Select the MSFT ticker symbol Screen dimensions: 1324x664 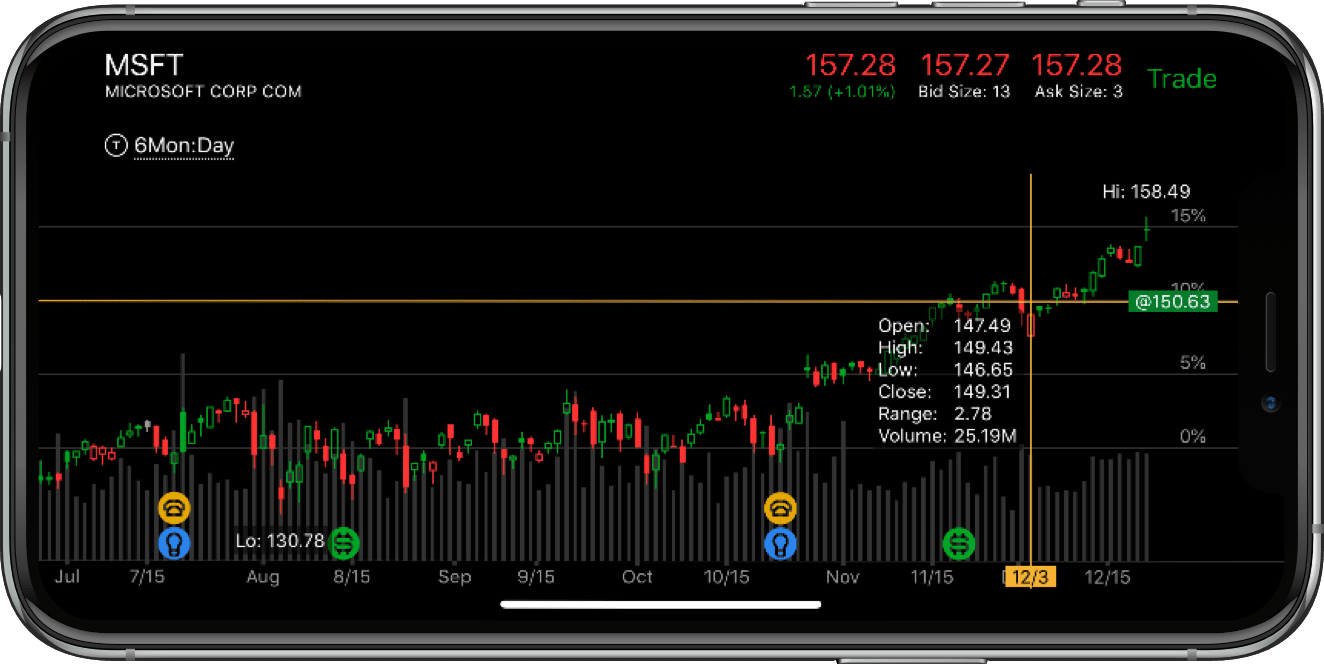coord(144,66)
